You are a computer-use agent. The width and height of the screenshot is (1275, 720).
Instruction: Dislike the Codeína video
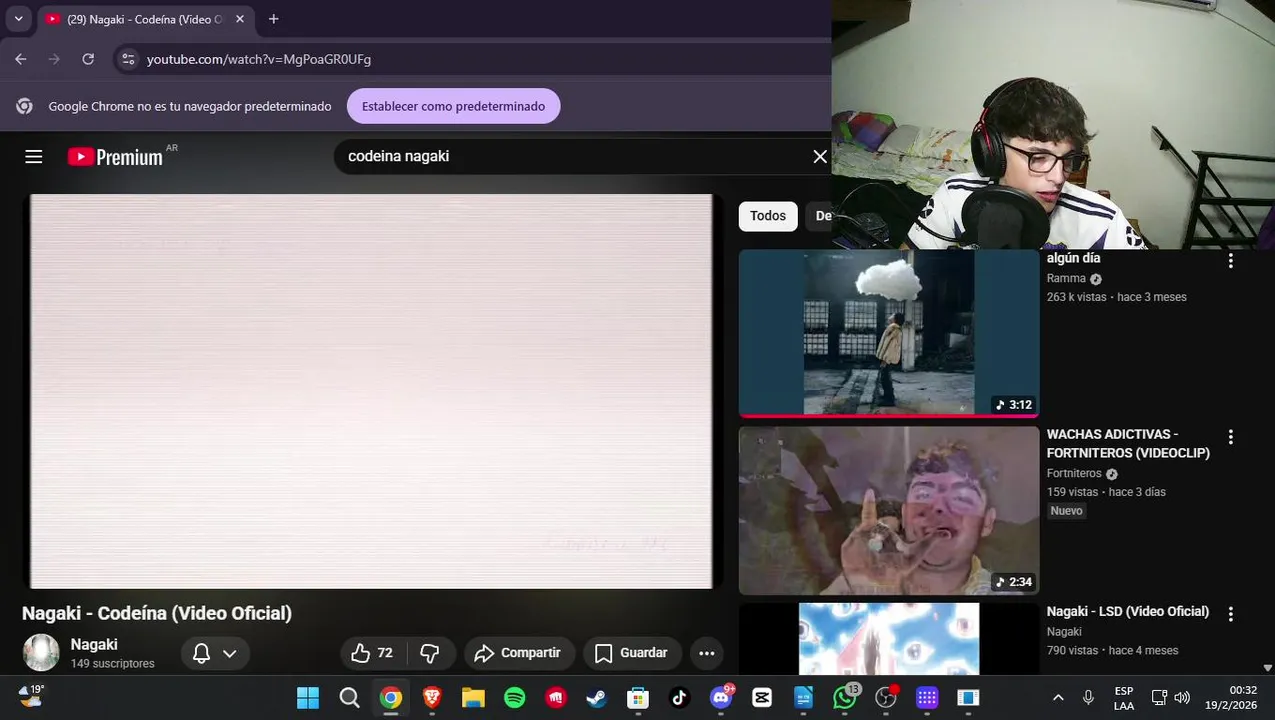pyautogui.click(x=430, y=653)
